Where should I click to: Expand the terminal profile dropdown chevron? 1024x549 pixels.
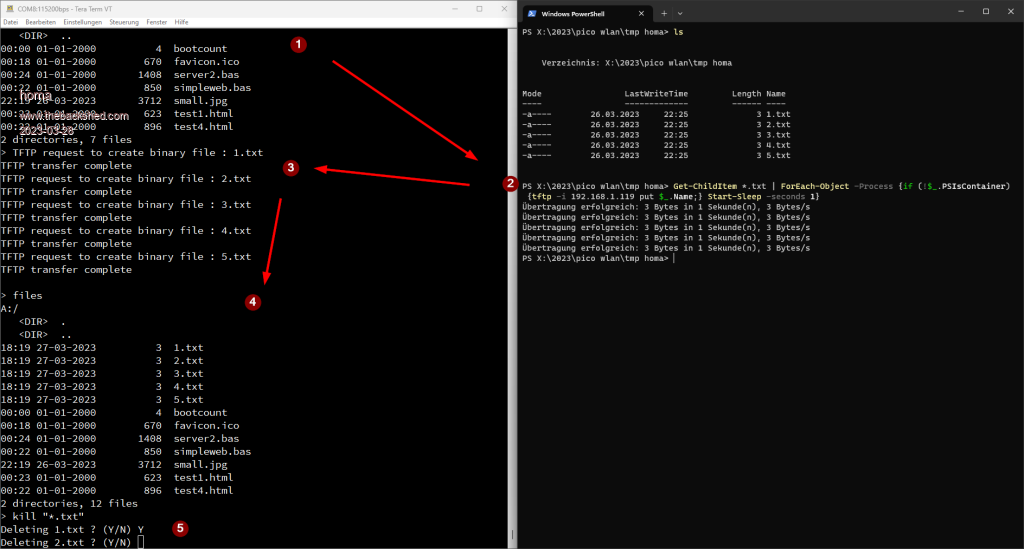tap(681, 13)
